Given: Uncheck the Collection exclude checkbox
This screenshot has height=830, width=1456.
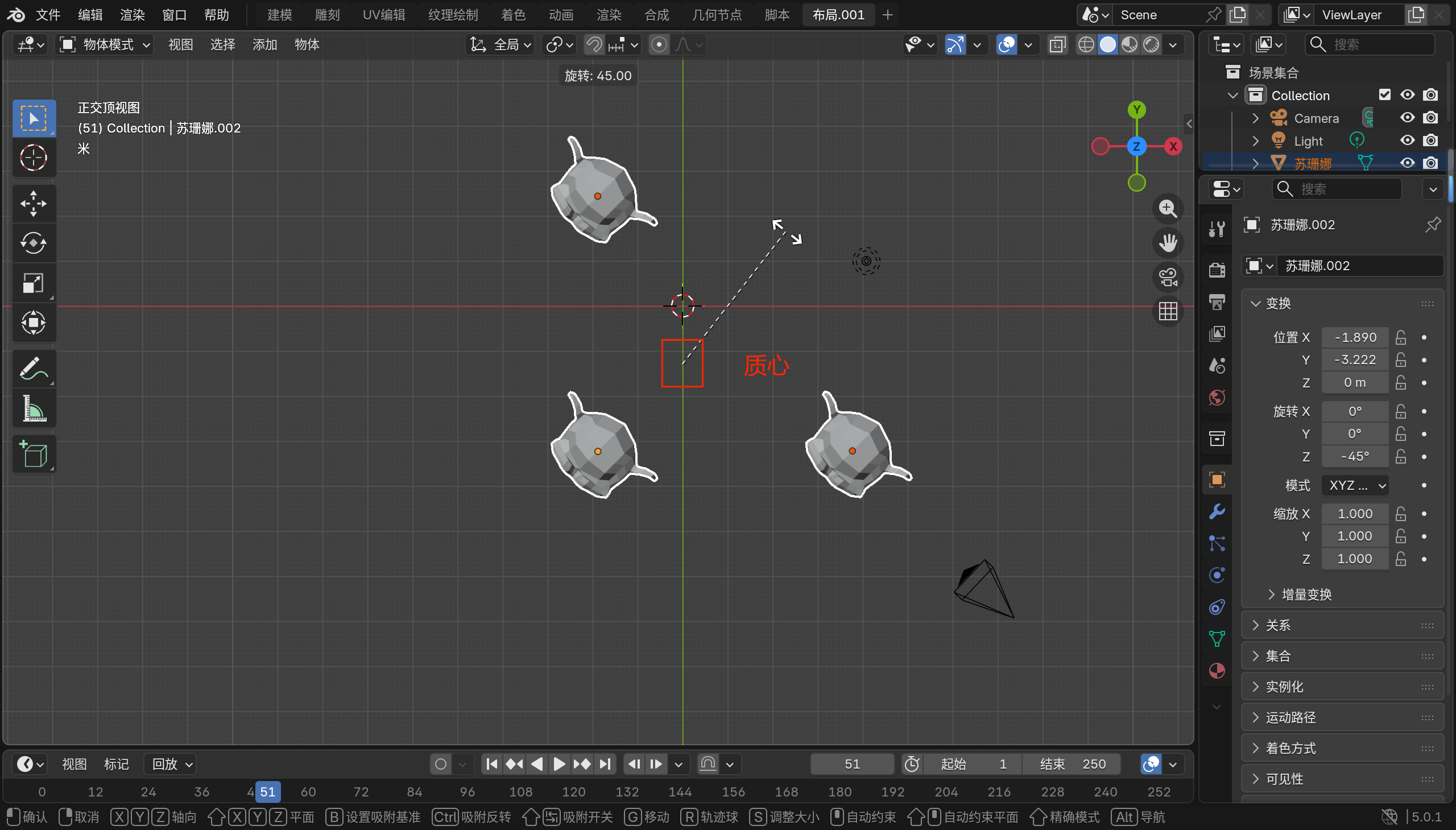Looking at the screenshot, I should [1384, 95].
